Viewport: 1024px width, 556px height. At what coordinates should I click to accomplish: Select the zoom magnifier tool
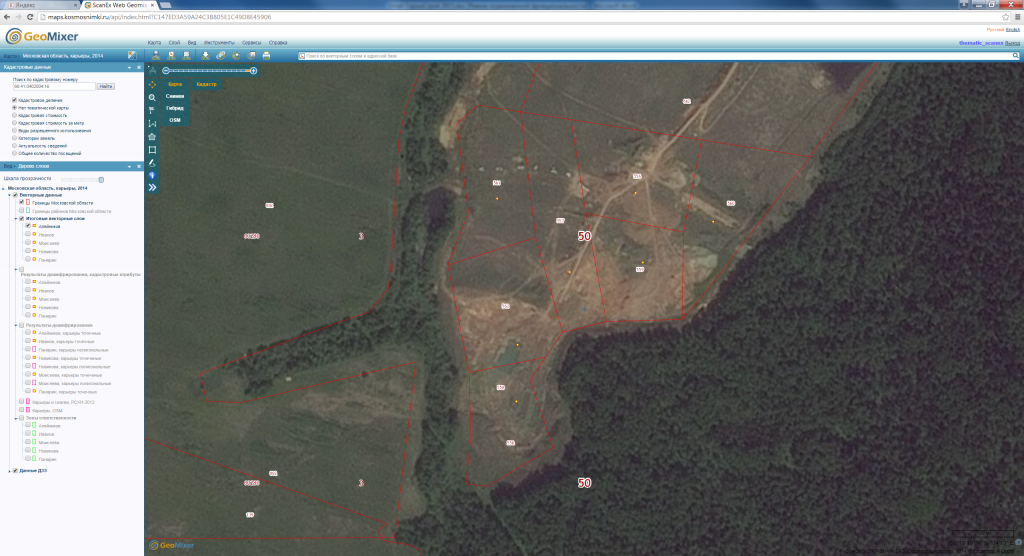click(152, 97)
